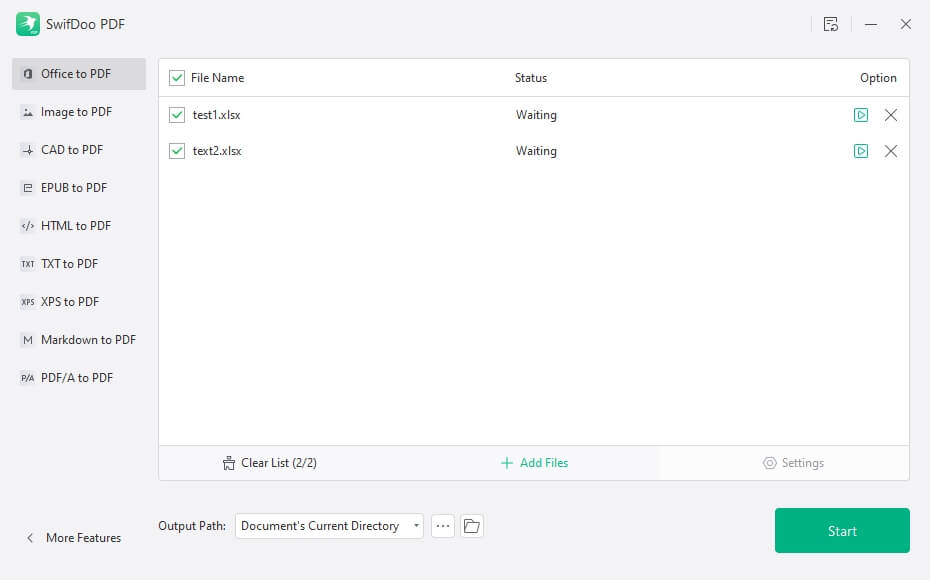Select the test1.xlsx file name
The height and width of the screenshot is (580, 930).
click(216, 115)
